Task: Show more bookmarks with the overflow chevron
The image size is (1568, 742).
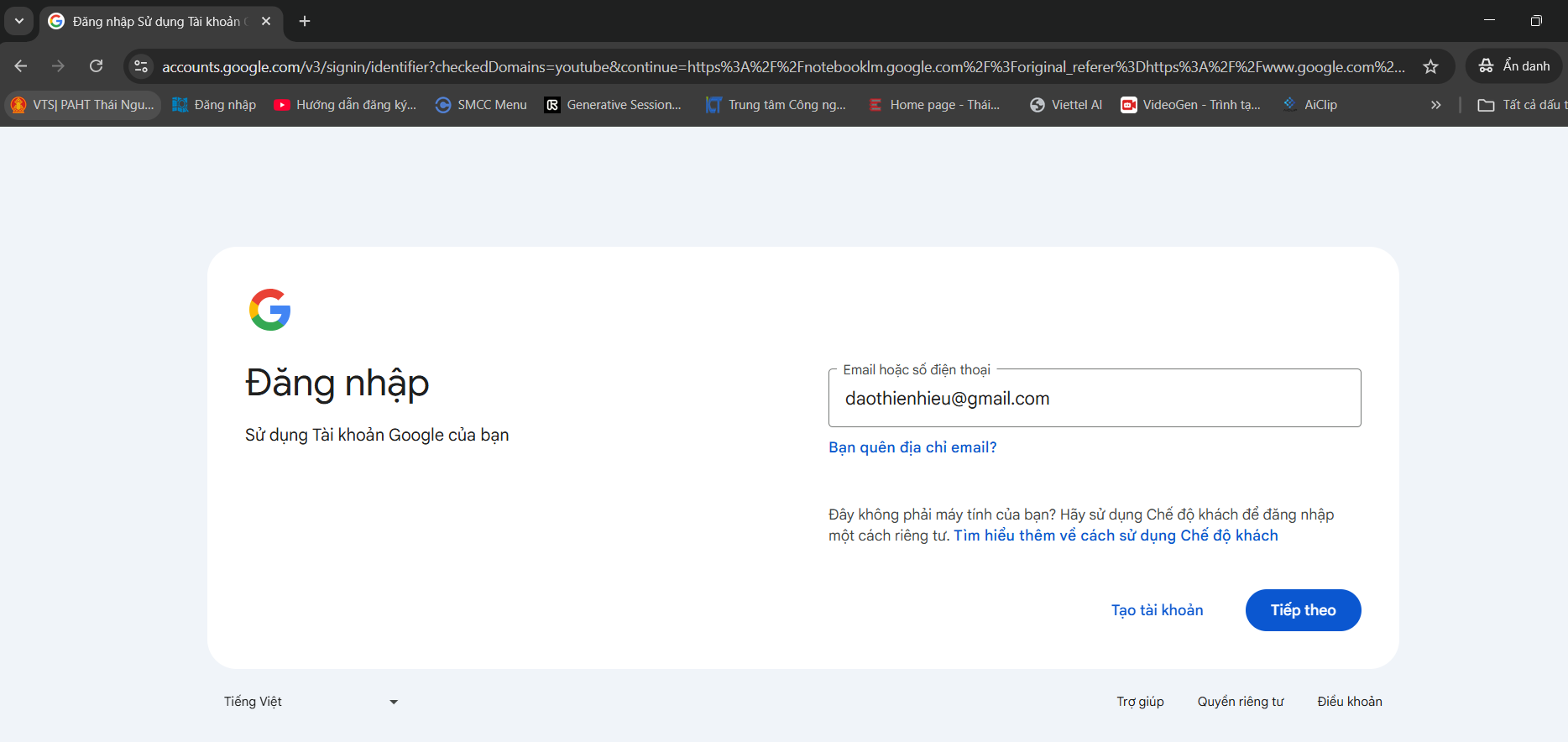Action: [1435, 105]
